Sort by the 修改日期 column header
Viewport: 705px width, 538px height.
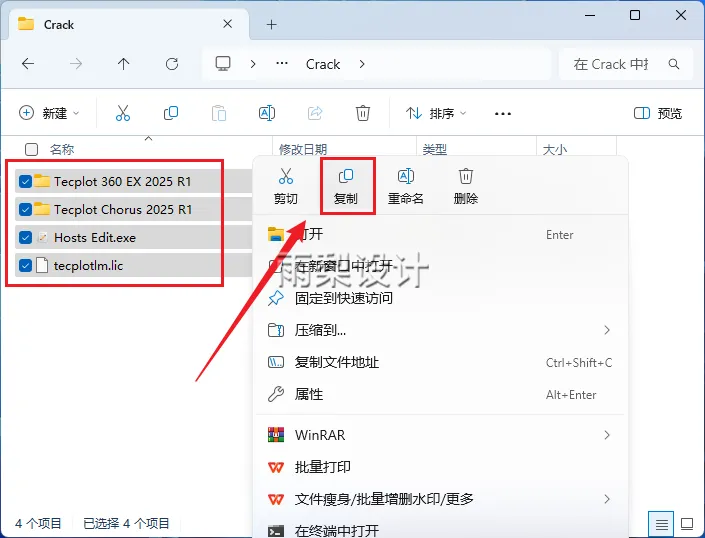pyautogui.click(x=303, y=149)
